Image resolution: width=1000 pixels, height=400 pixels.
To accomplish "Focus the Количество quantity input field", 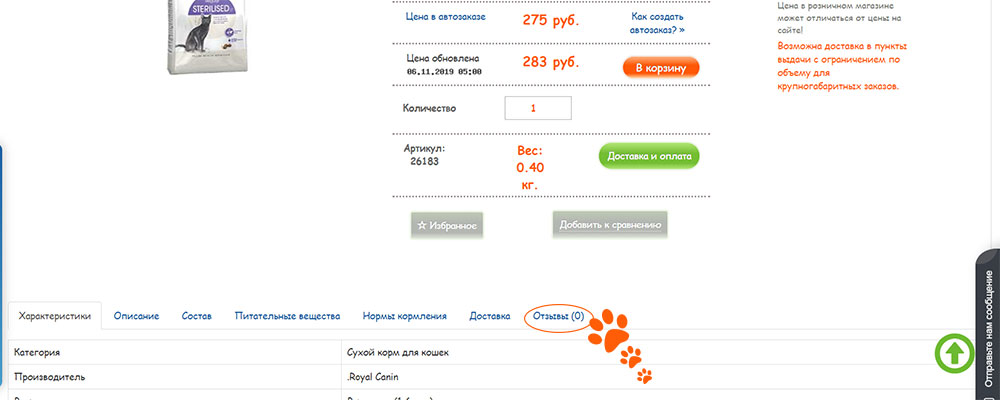I will (538, 108).
